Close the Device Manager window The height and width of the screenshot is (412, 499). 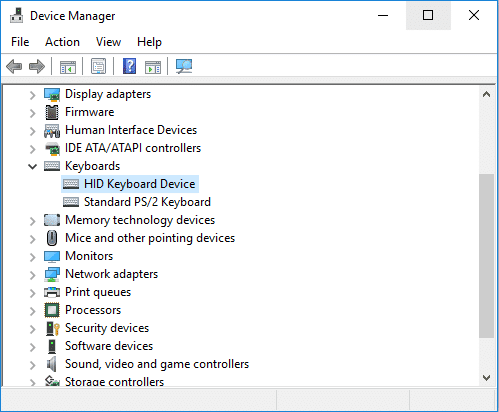474,15
